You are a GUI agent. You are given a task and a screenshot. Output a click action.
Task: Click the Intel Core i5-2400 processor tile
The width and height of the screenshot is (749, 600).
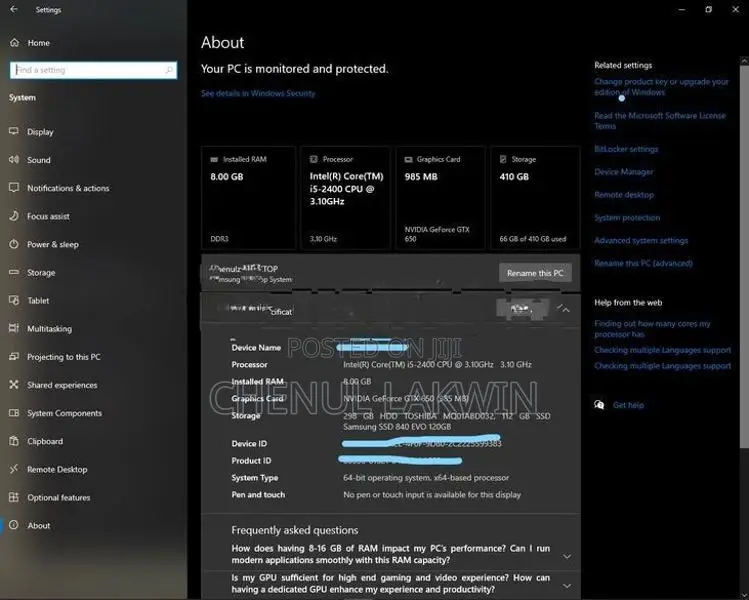(345, 198)
